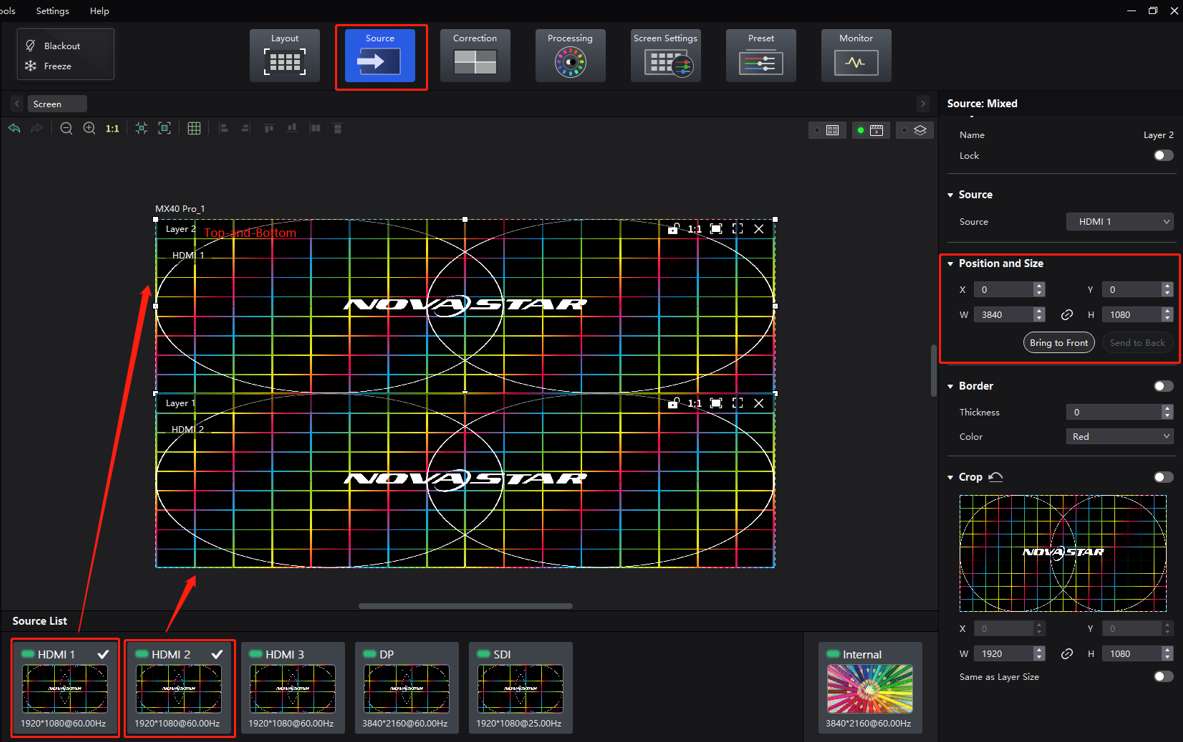Toggle the Lock switch for Layer 2
The width and height of the screenshot is (1183, 742).
coord(1163,155)
